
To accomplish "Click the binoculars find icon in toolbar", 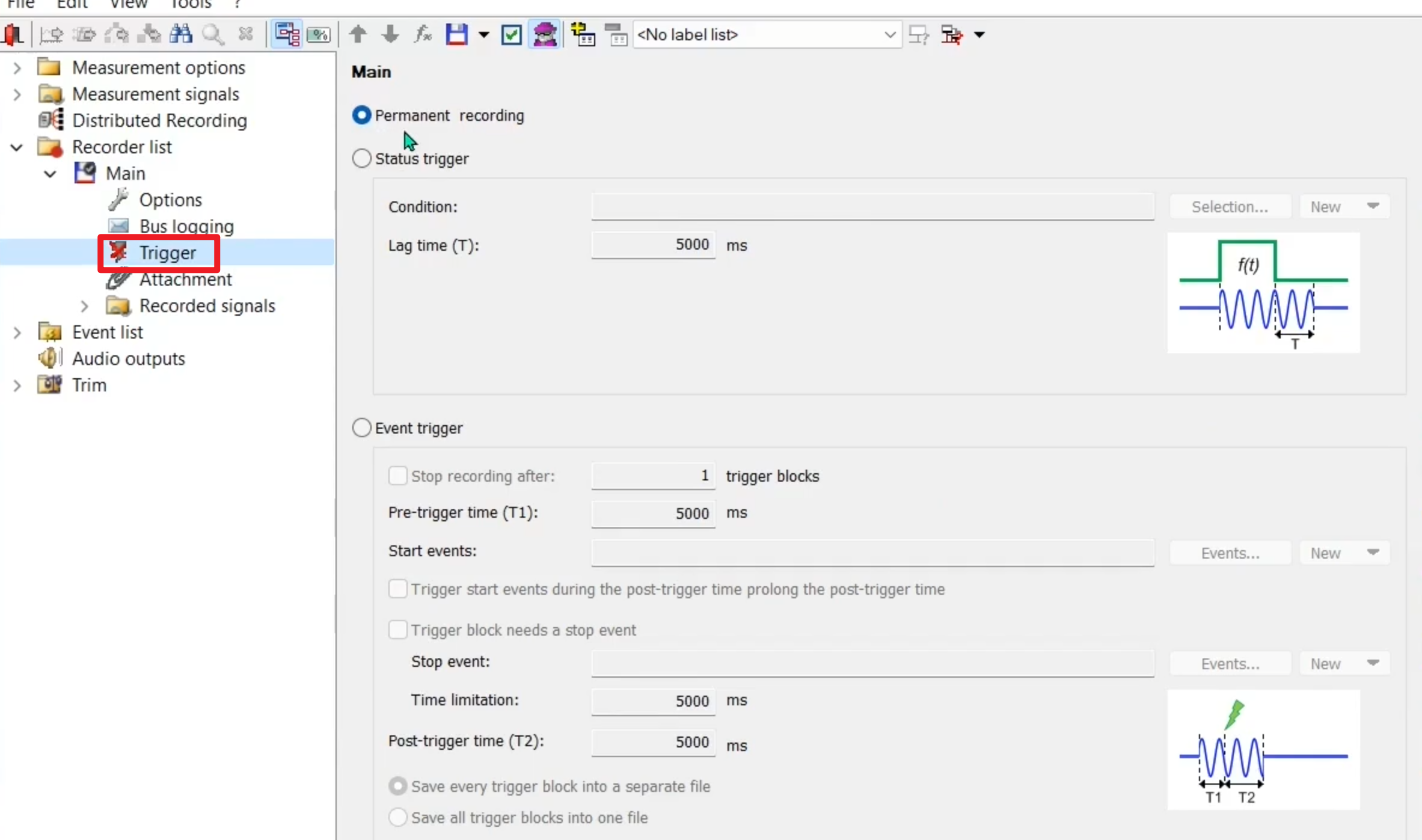I will coord(180,34).
